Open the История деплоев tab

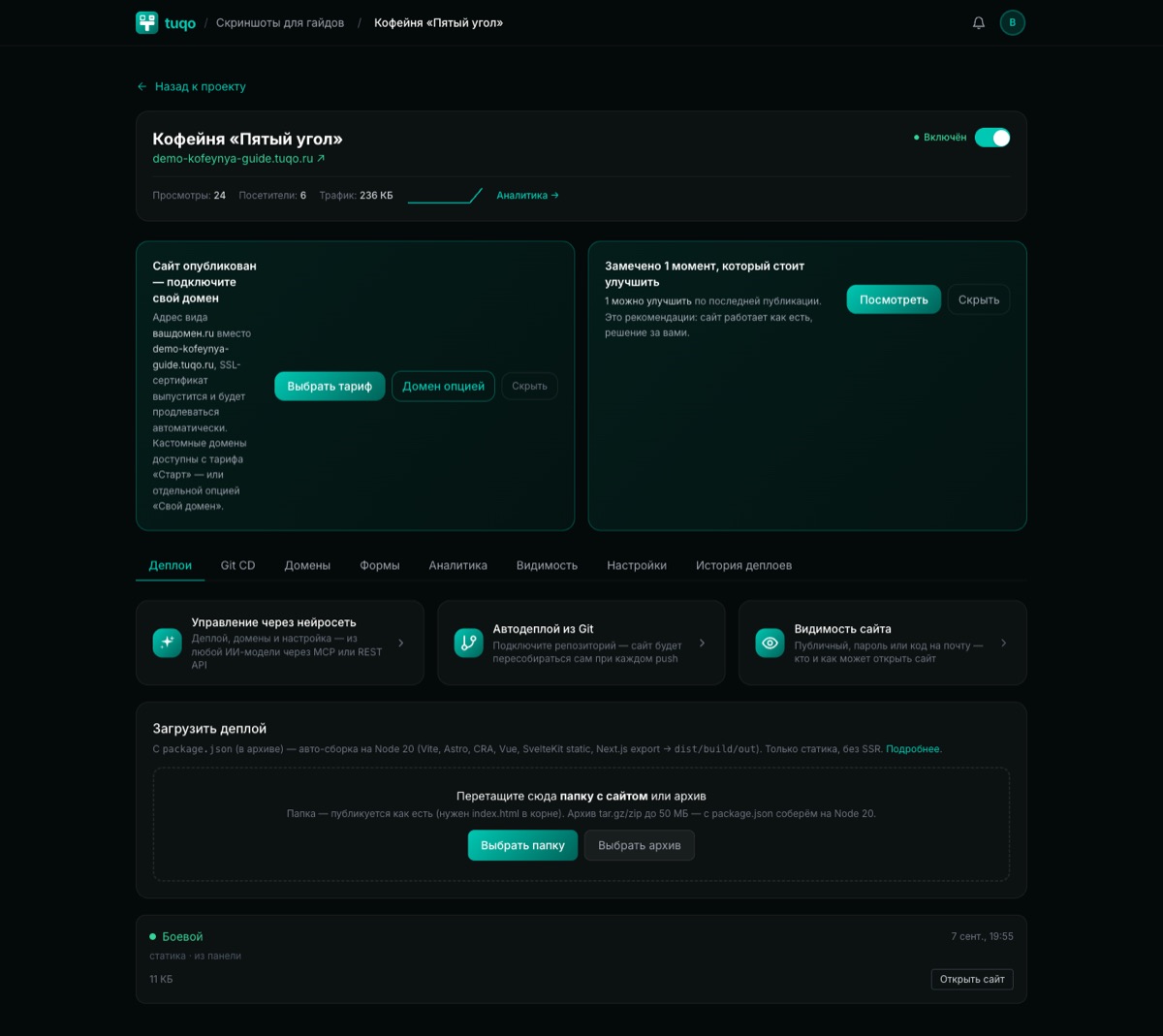click(743, 565)
